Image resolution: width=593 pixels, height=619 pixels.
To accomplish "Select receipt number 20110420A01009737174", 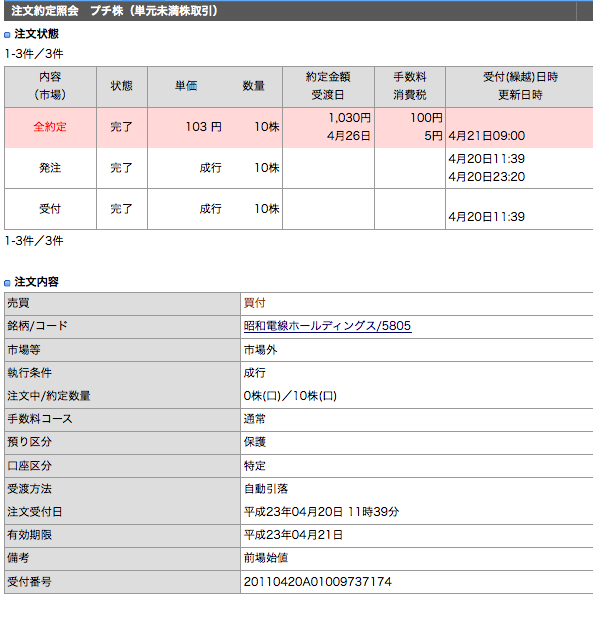I will 318,581.
